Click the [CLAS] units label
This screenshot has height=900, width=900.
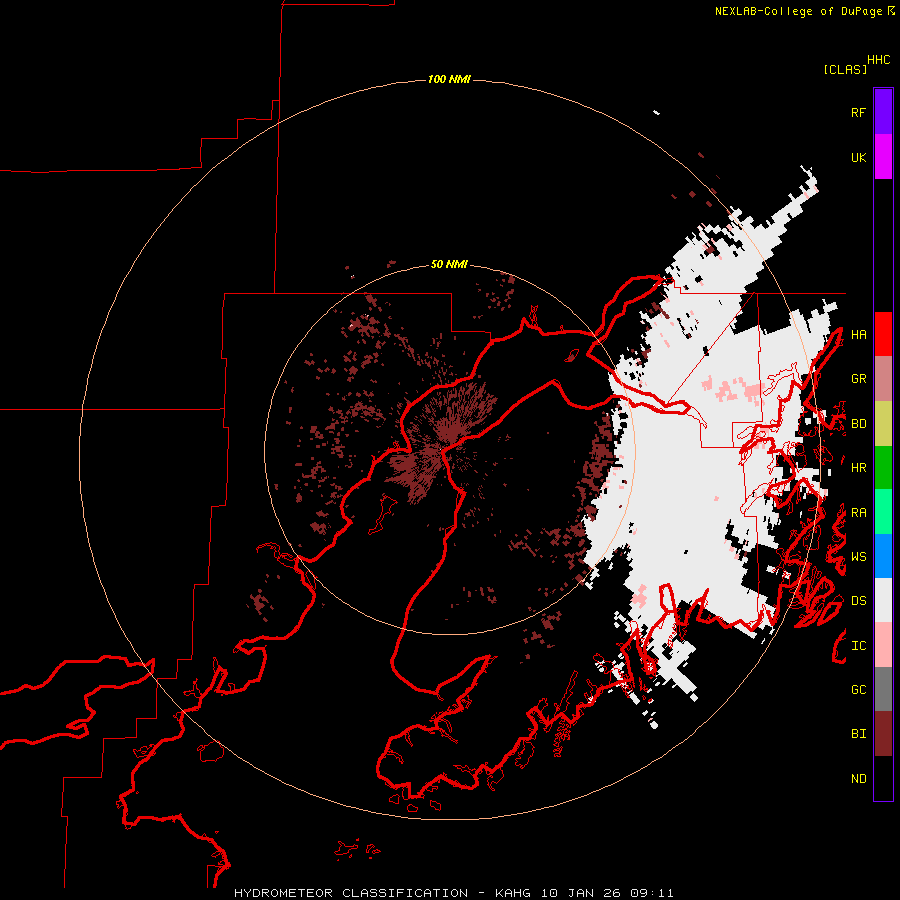845,69
